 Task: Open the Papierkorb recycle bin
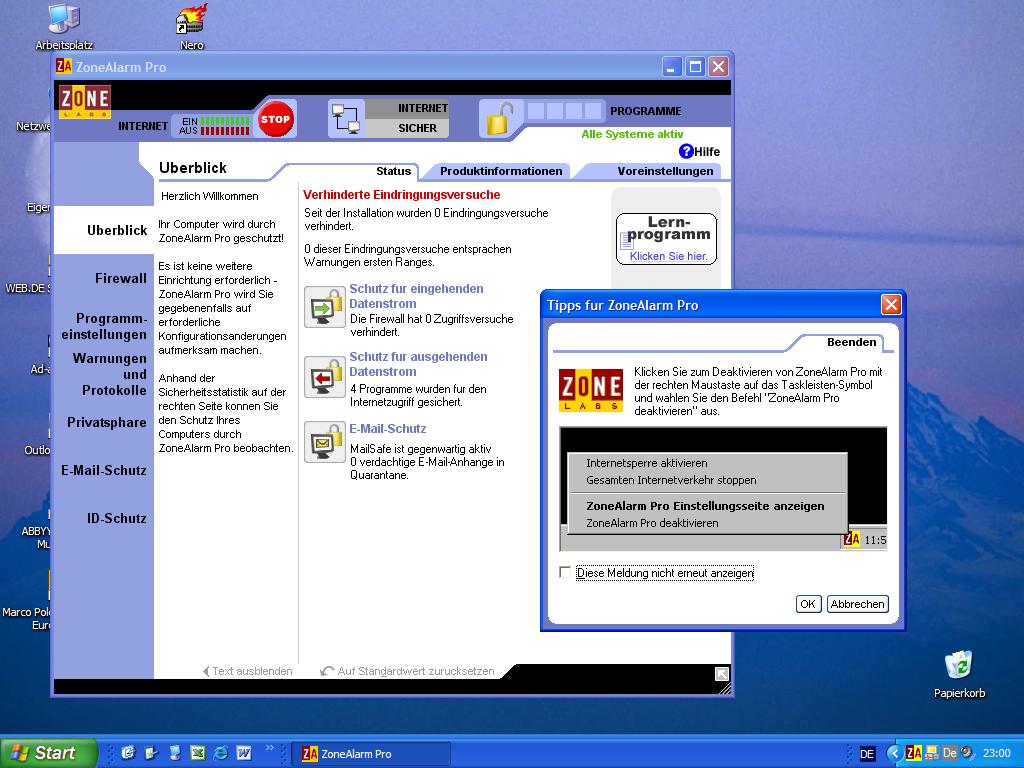point(959,675)
